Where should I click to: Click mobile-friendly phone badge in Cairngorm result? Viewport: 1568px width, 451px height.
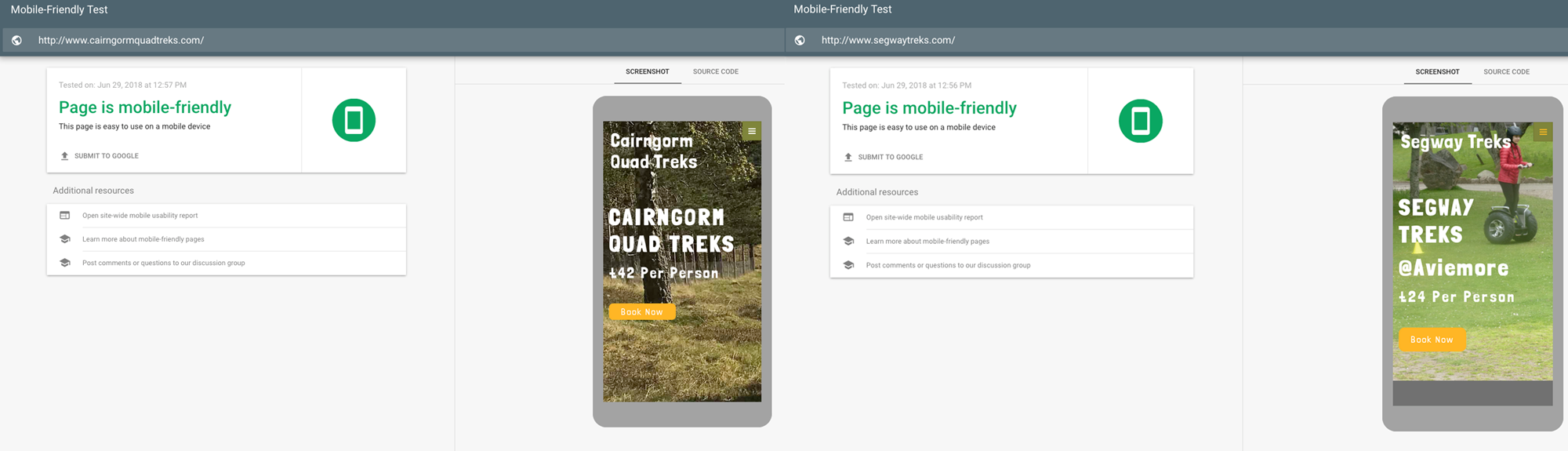(354, 120)
